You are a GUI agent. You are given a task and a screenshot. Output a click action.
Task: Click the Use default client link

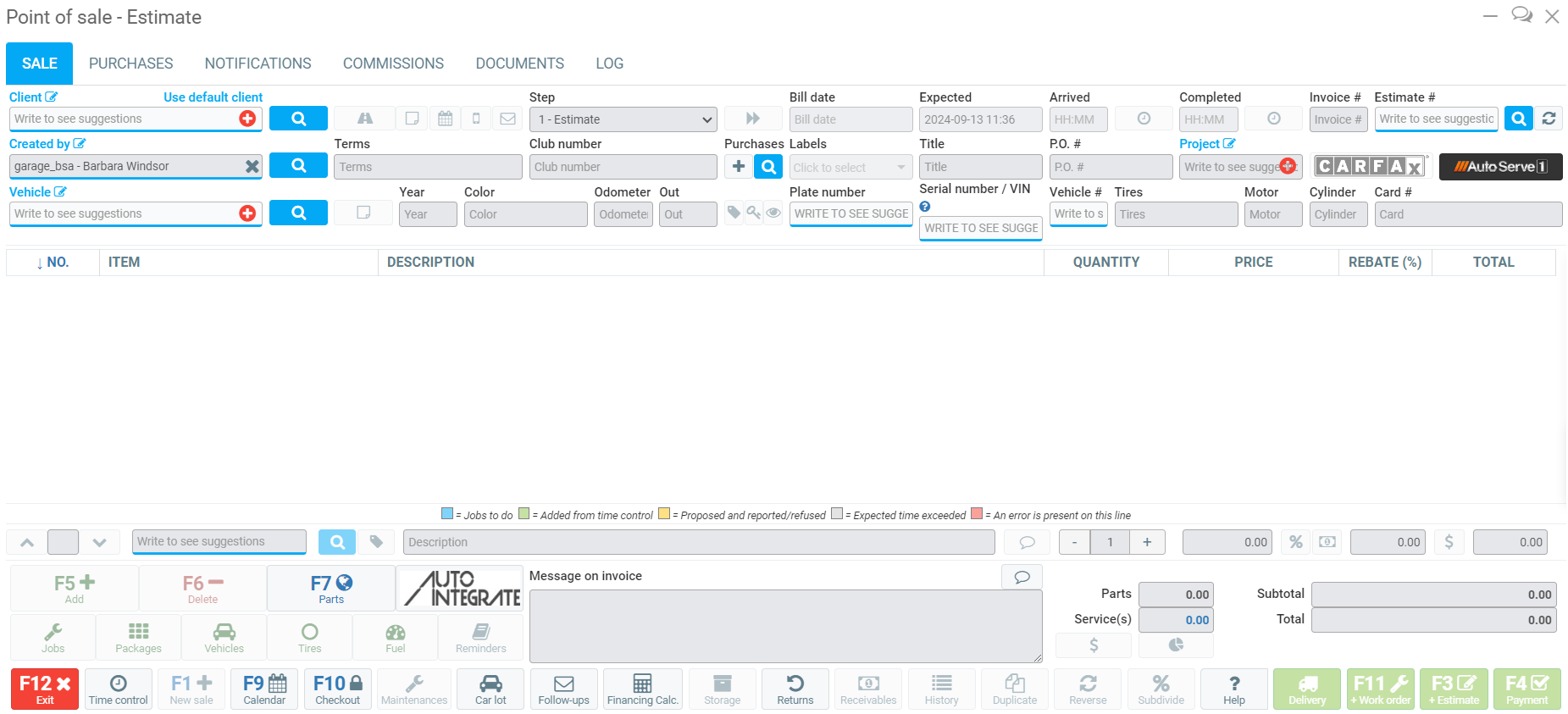213,97
